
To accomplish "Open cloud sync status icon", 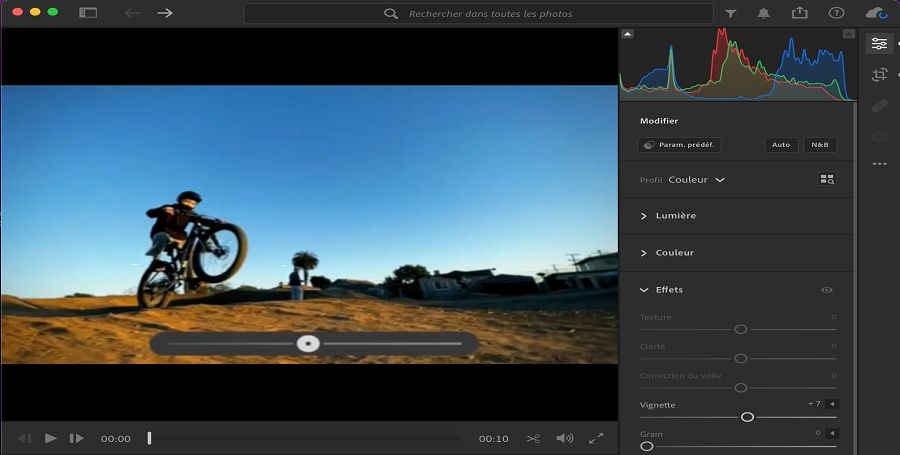I will coord(876,13).
